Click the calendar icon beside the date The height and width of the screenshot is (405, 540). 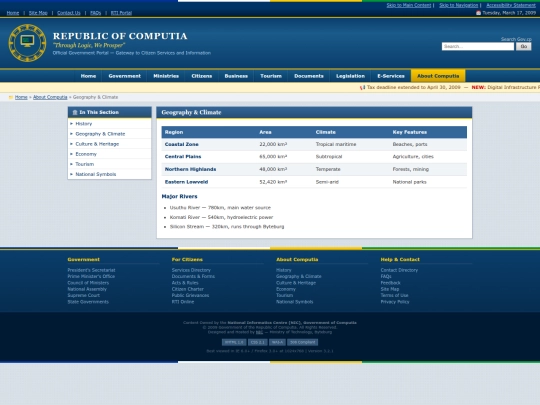pyautogui.click(x=478, y=13)
